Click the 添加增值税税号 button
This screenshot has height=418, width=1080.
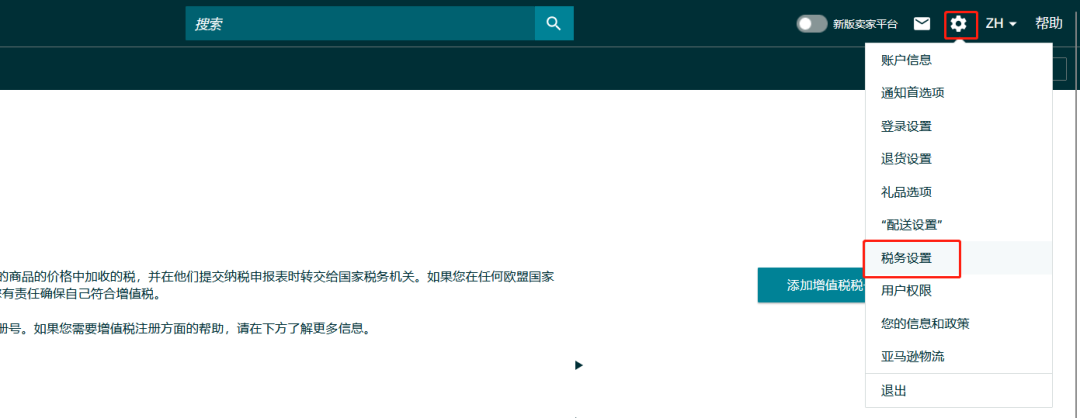811,285
